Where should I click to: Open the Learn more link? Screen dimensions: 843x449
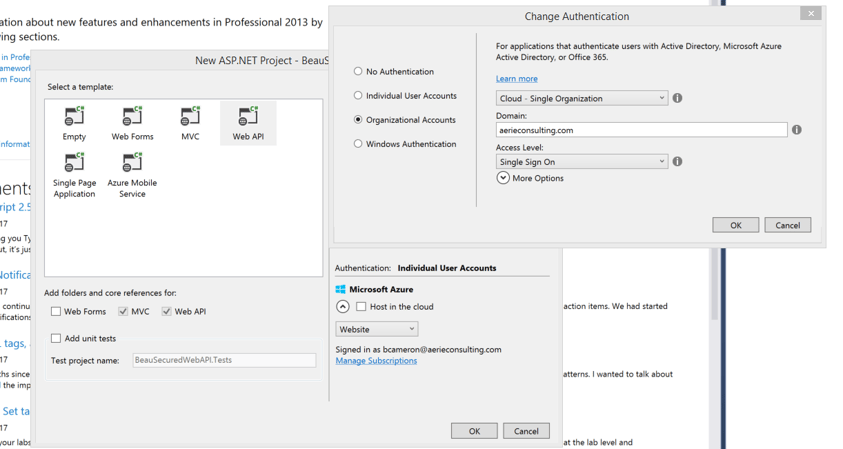517,79
